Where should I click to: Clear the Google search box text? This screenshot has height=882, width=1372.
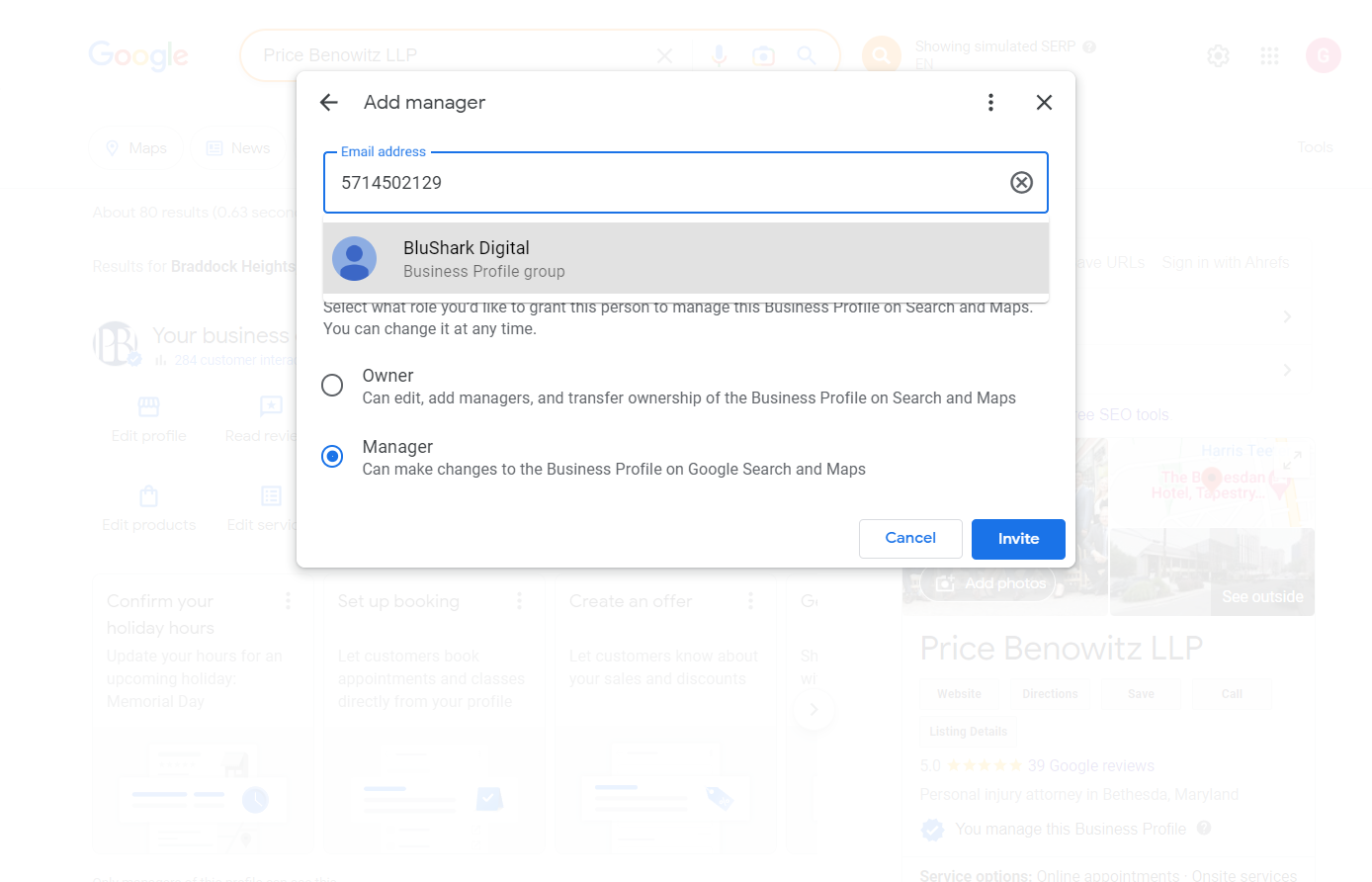point(664,56)
